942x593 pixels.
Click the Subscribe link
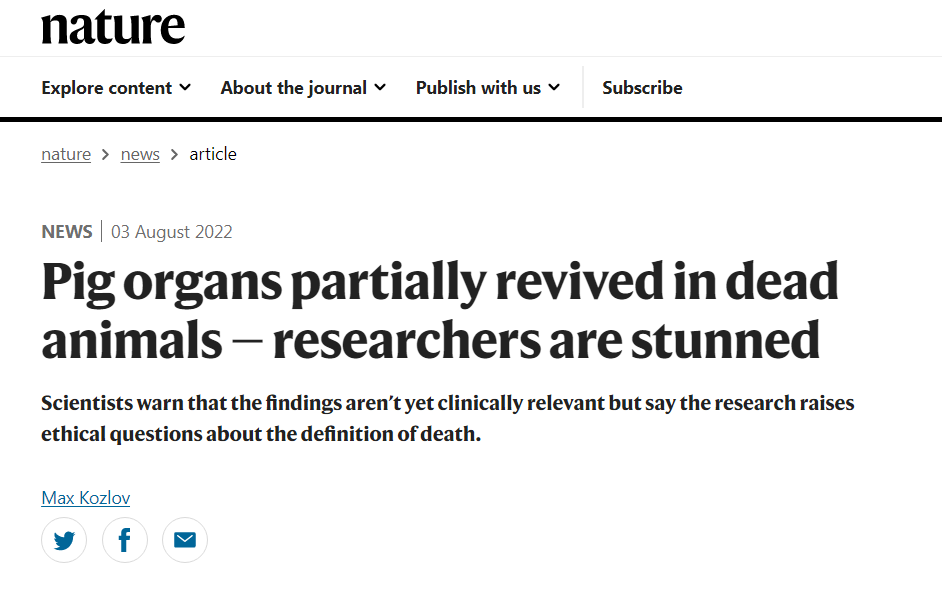(642, 88)
